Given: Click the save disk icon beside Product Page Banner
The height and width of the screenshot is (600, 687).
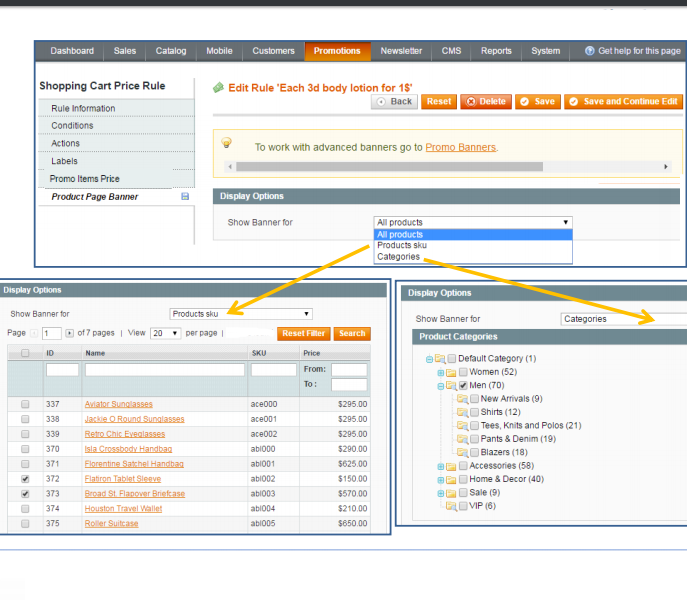Looking at the screenshot, I should click(x=185, y=197).
